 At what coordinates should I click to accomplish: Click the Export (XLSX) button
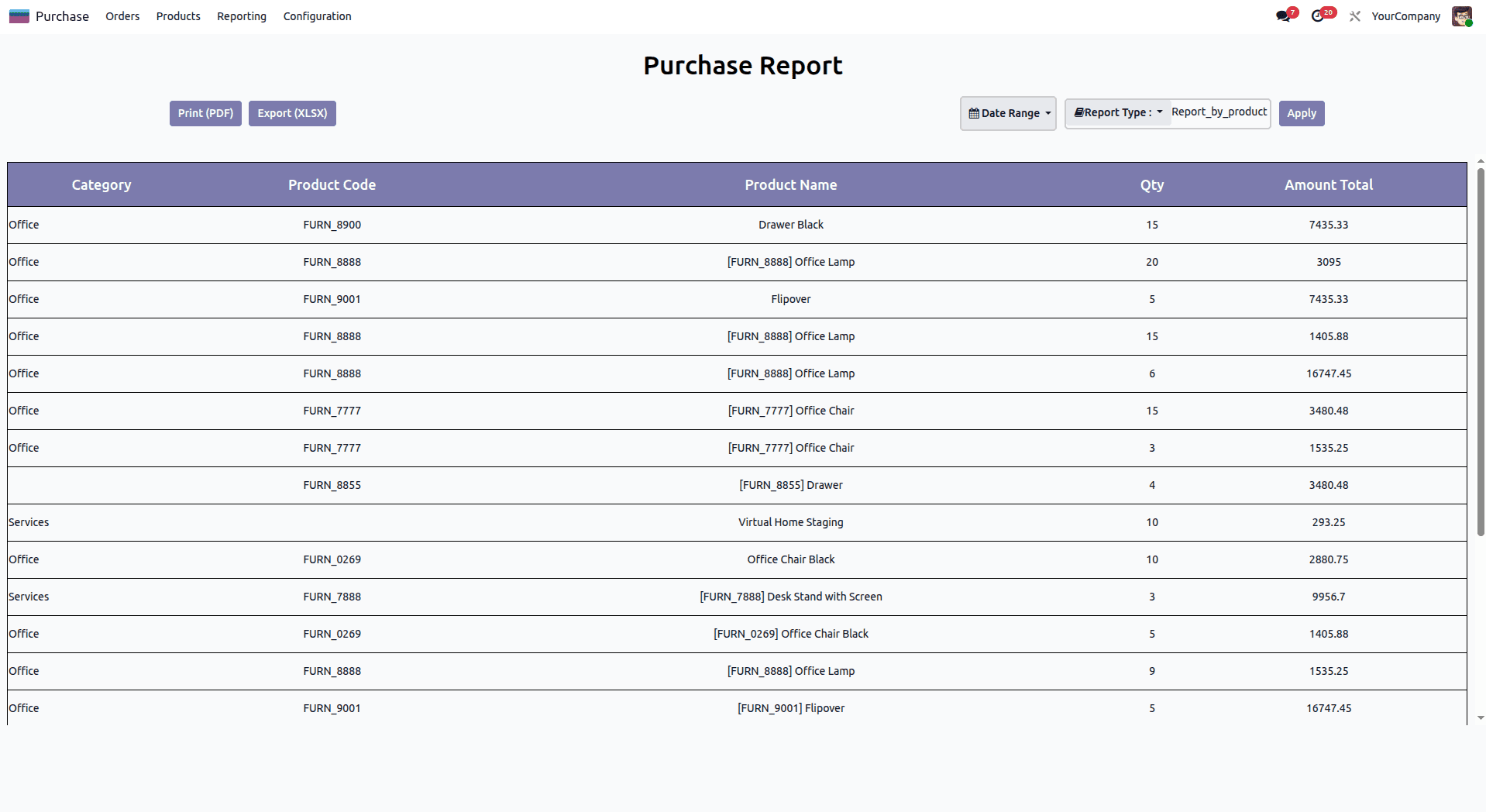pos(292,113)
